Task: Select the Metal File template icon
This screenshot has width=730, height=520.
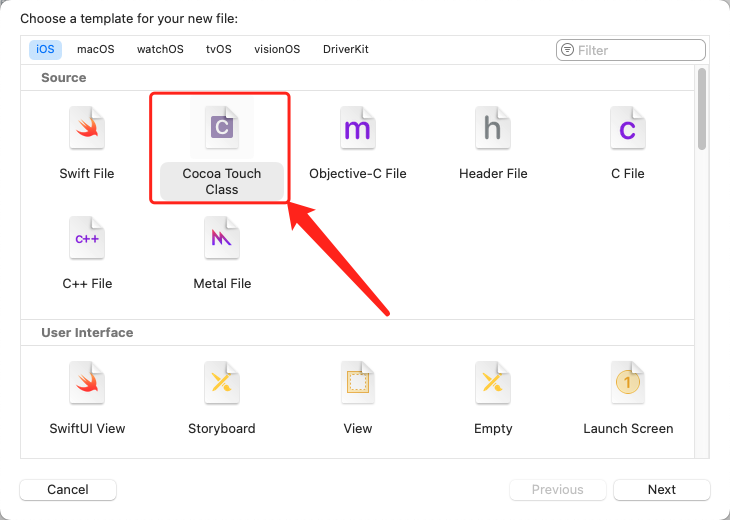Action: pos(222,238)
